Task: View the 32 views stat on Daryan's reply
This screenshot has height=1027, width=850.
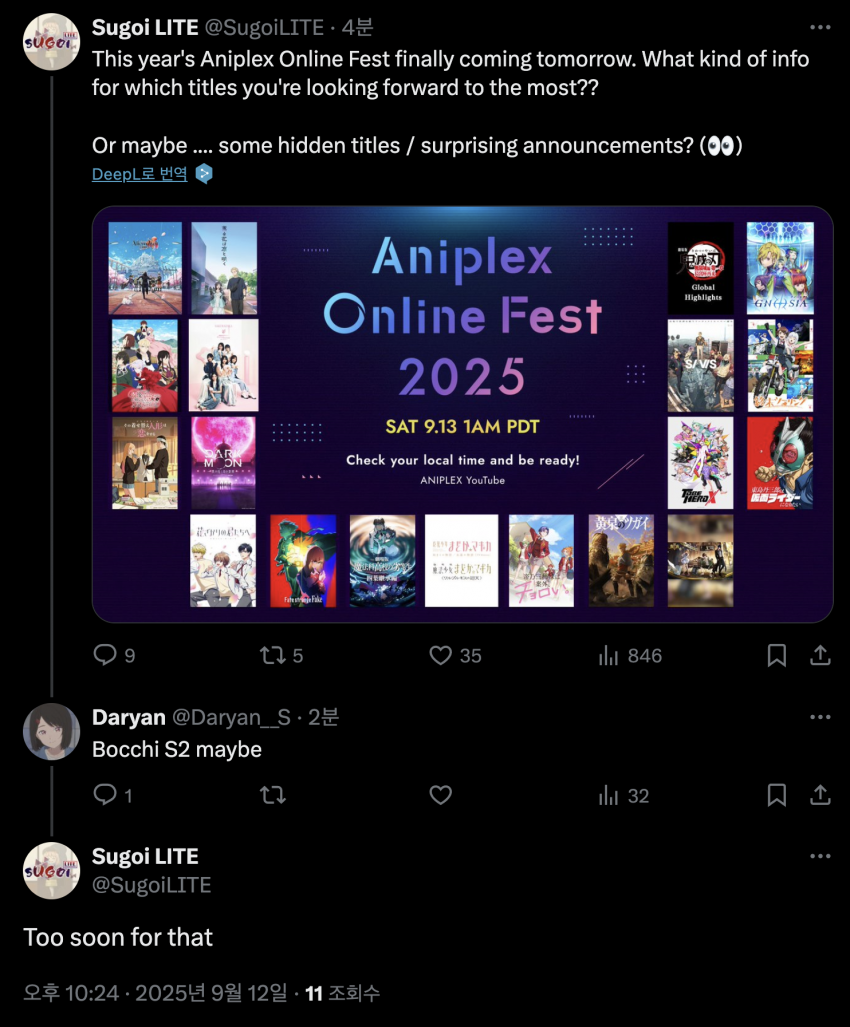Action: coord(623,795)
